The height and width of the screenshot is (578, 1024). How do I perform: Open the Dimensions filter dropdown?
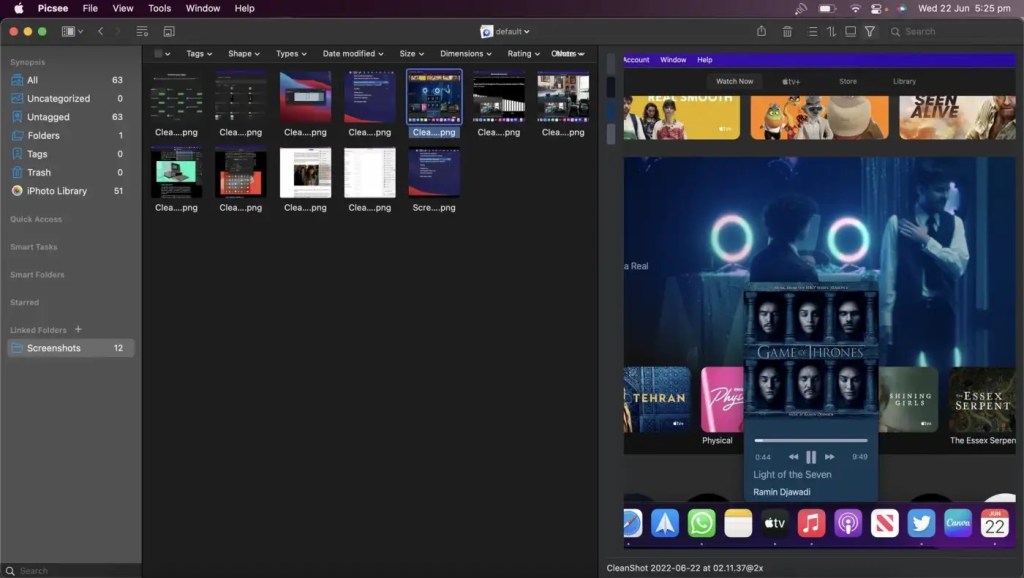[x=466, y=54]
